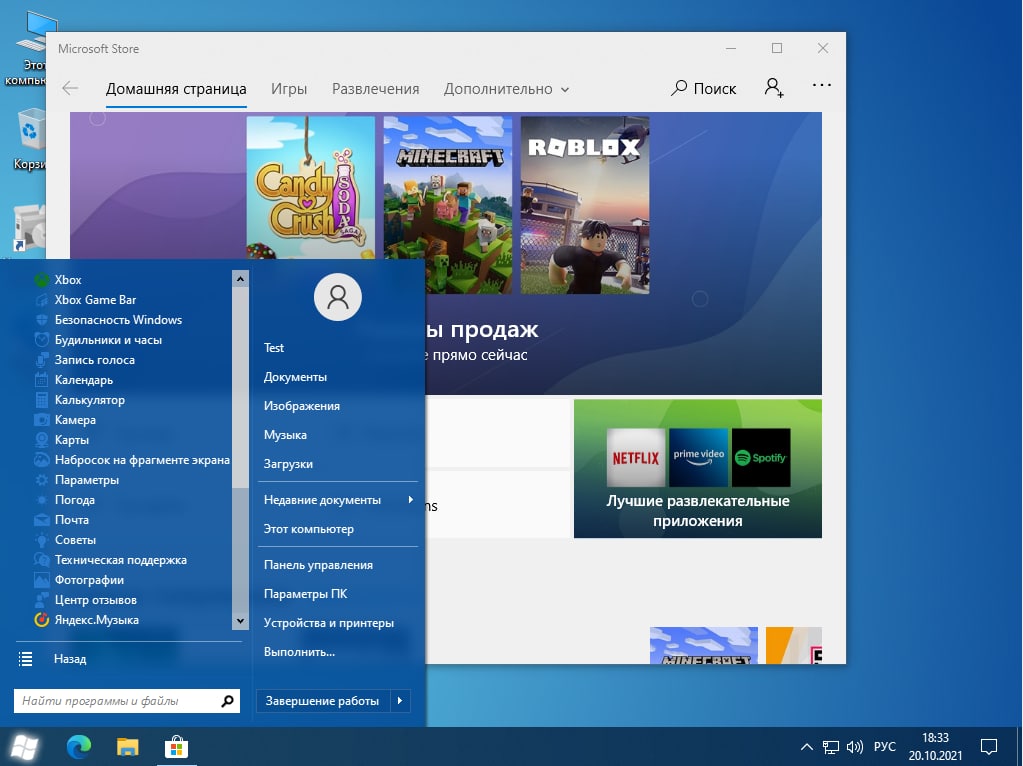This screenshot has height=766, width=1023.
Task: Click Microsoft Store taskbar icon
Action: (176, 747)
